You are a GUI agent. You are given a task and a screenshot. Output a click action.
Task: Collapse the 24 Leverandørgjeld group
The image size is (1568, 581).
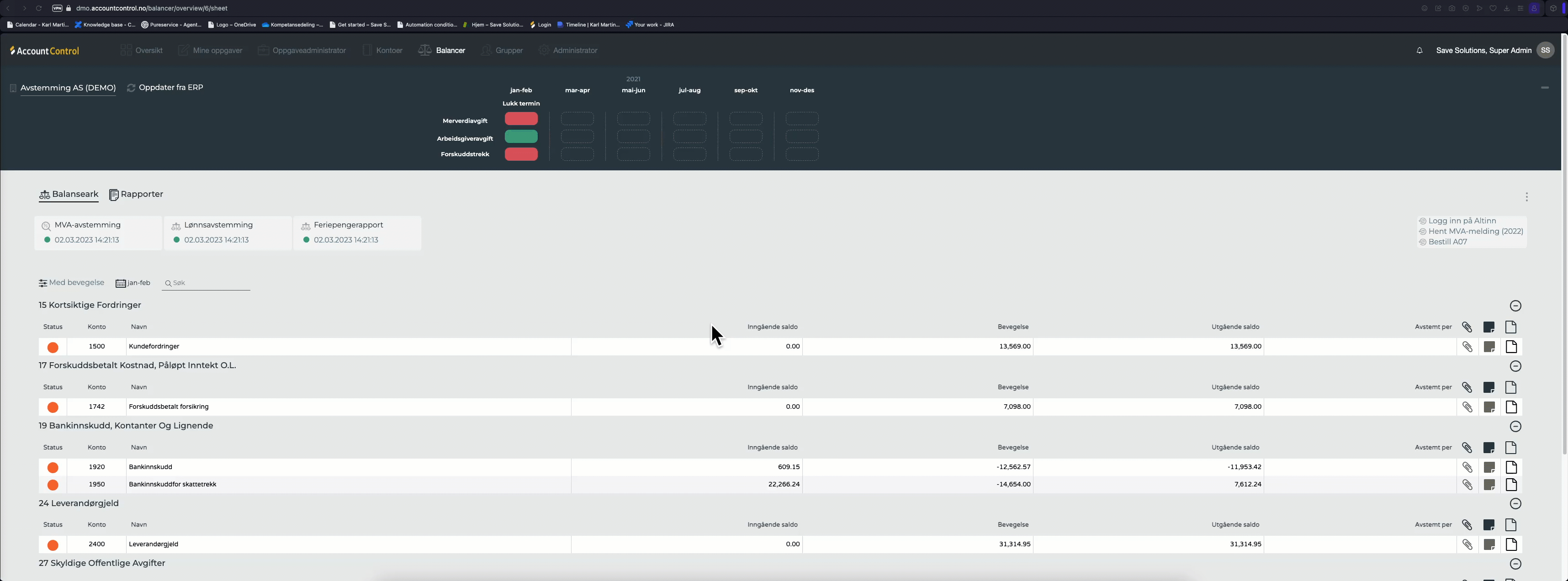click(1515, 504)
